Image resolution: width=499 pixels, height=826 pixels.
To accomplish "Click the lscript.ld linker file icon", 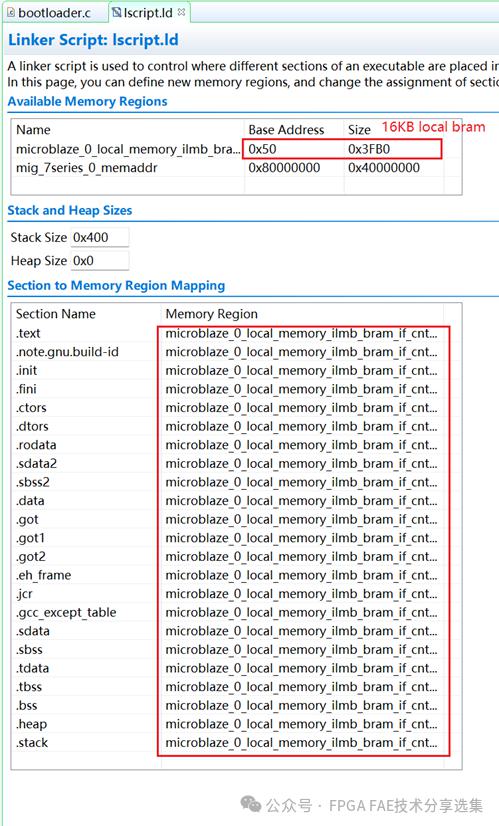I will (x=117, y=13).
